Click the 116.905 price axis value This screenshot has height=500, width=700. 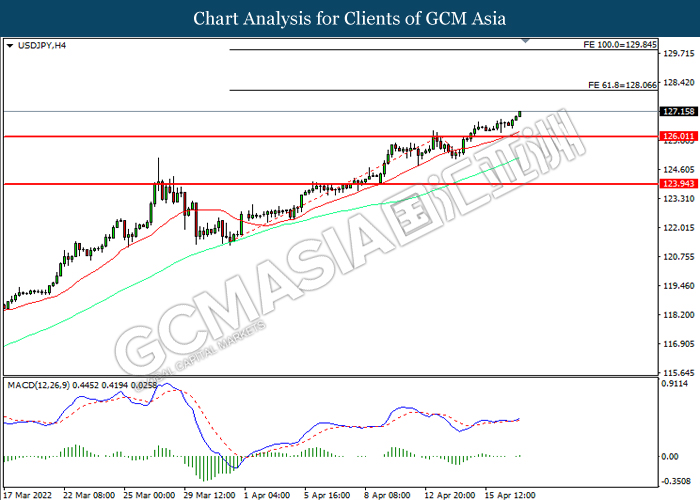(679, 344)
